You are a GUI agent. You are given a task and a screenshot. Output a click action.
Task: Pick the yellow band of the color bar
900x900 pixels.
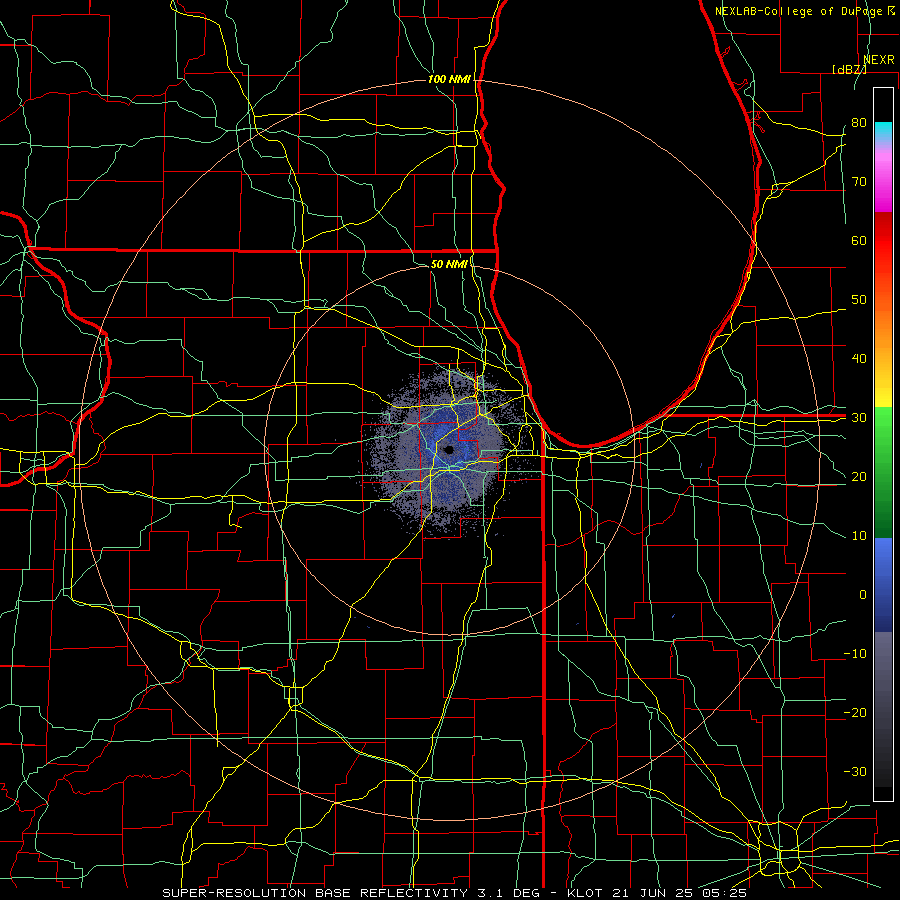[x=883, y=390]
